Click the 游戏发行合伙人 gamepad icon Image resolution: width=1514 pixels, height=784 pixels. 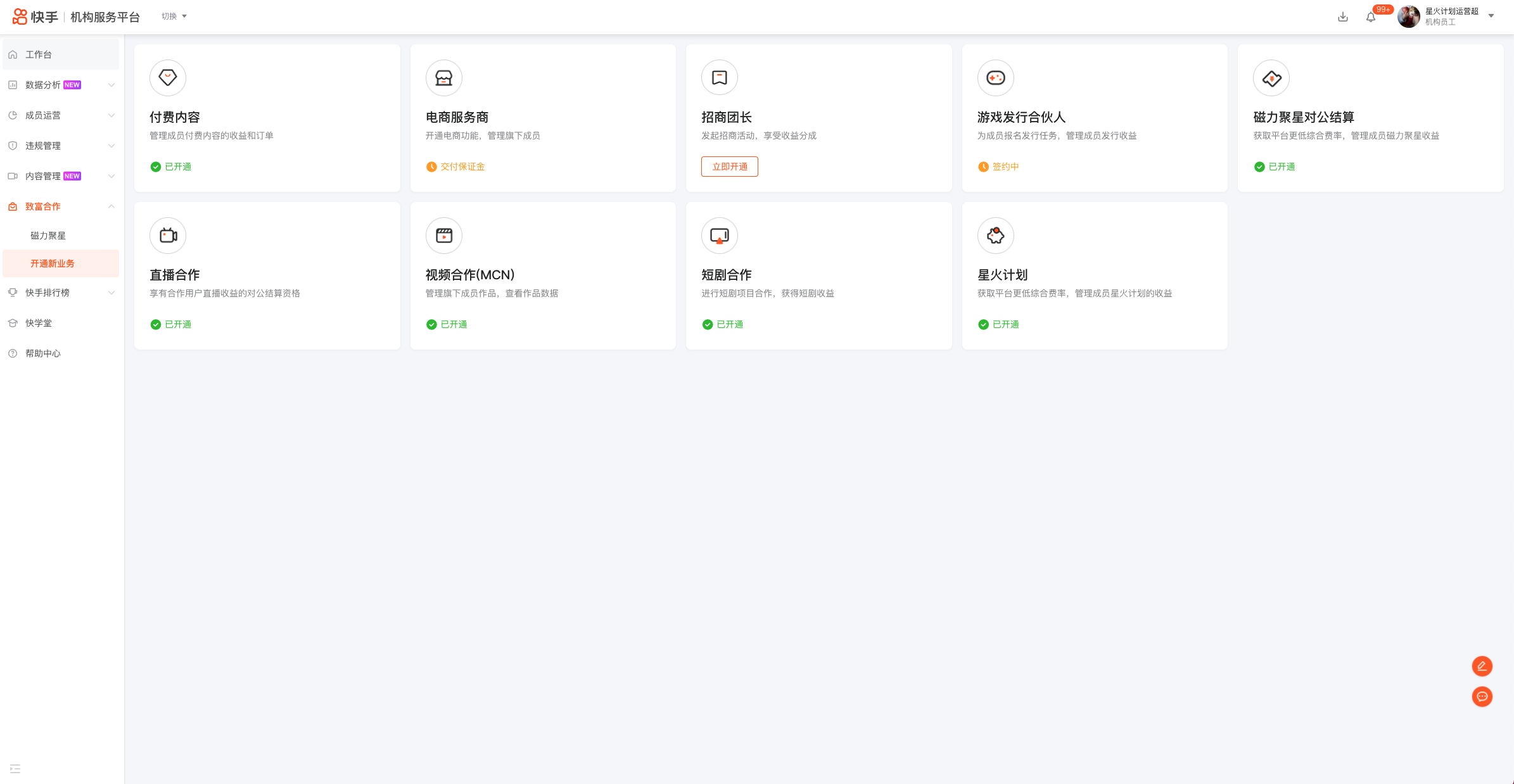(x=996, y=78)
